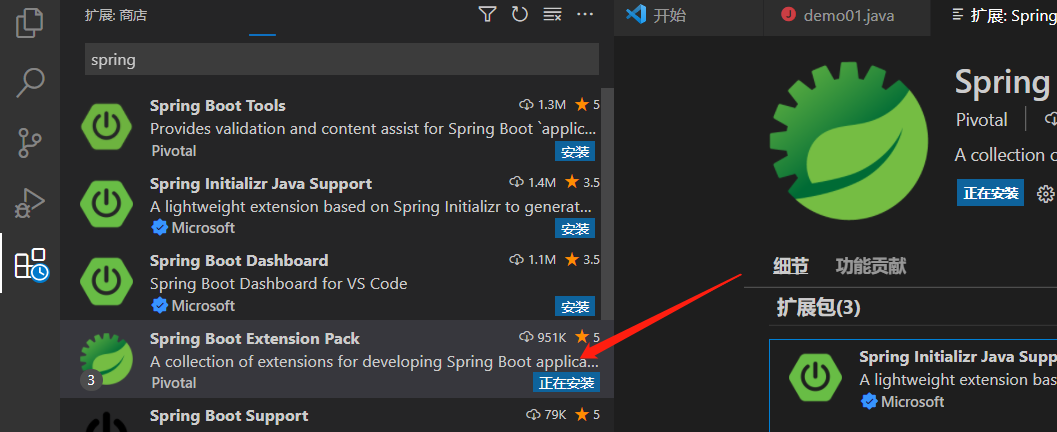This screenshot has width=1057, height=432.
Task: Click Microsoft verified badge under Spring Initializr
Action: coord(160,228)
